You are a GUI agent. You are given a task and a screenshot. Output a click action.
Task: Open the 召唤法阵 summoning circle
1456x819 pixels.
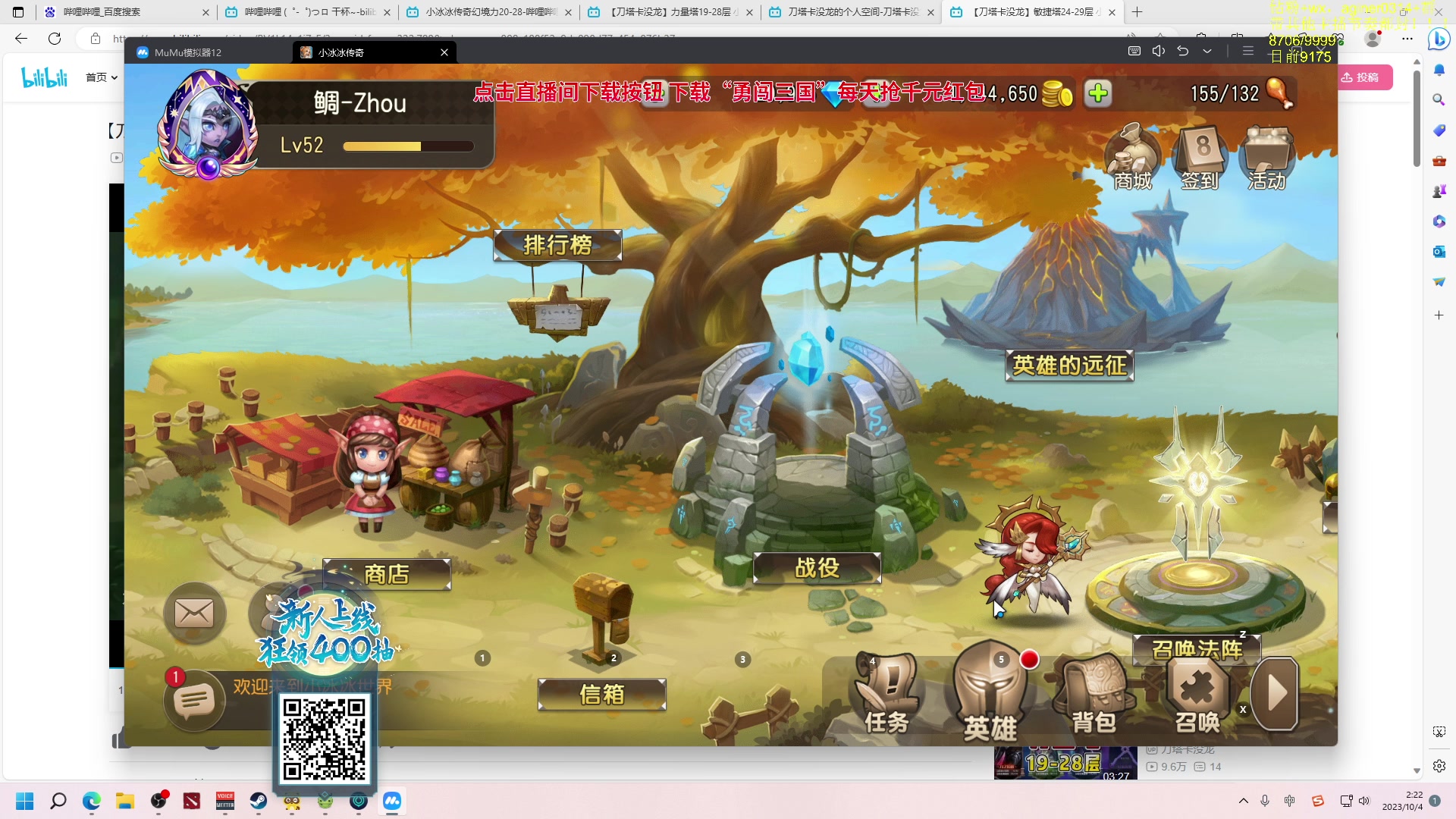1197,650
